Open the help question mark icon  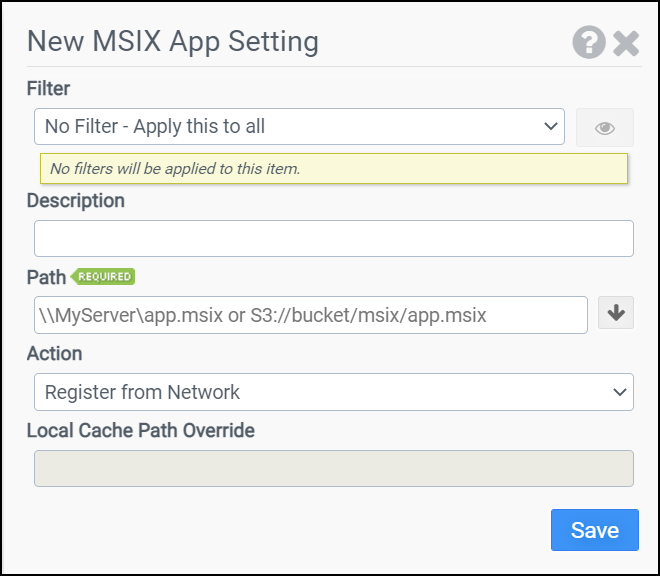coord(589,42)
